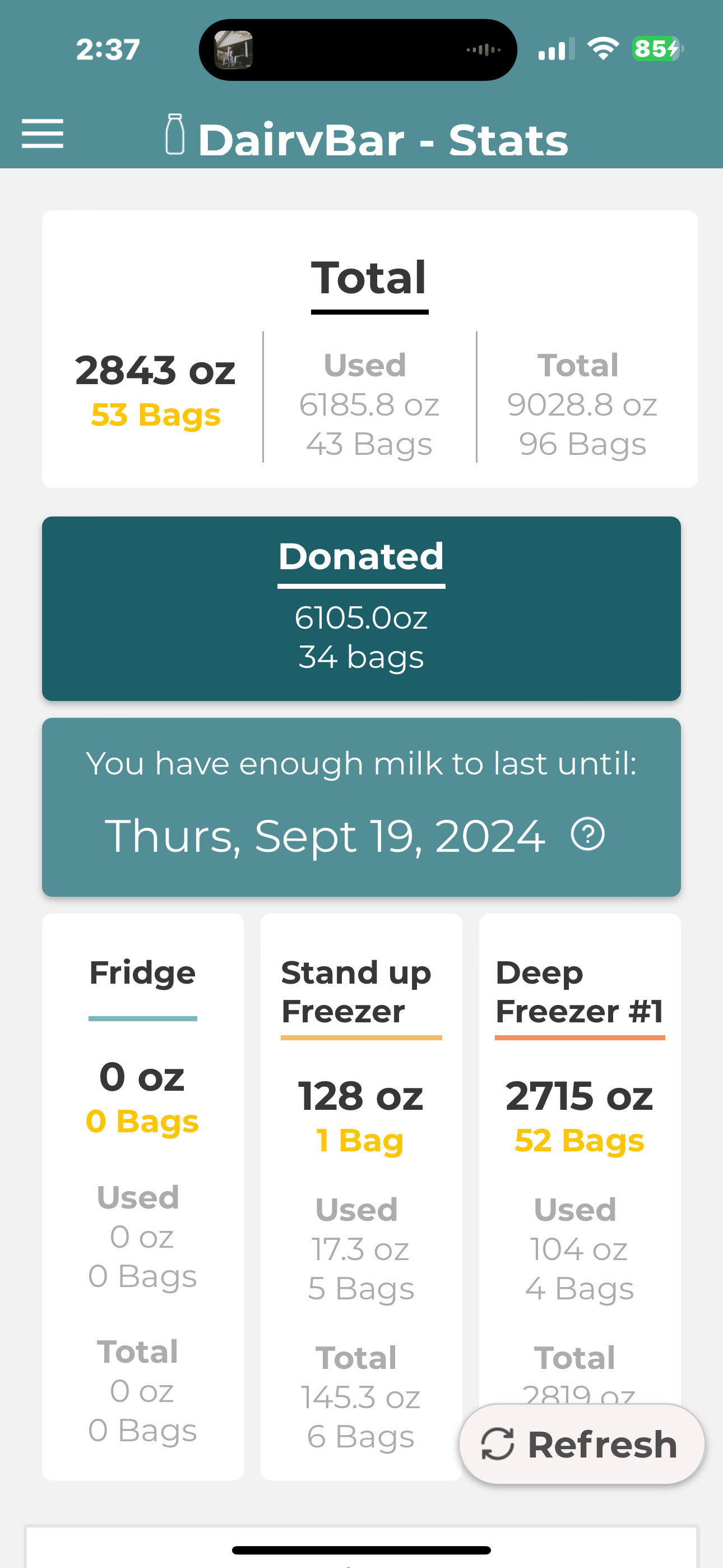
Task: Open the hamburger navigation menu
Action: point(43,134)
